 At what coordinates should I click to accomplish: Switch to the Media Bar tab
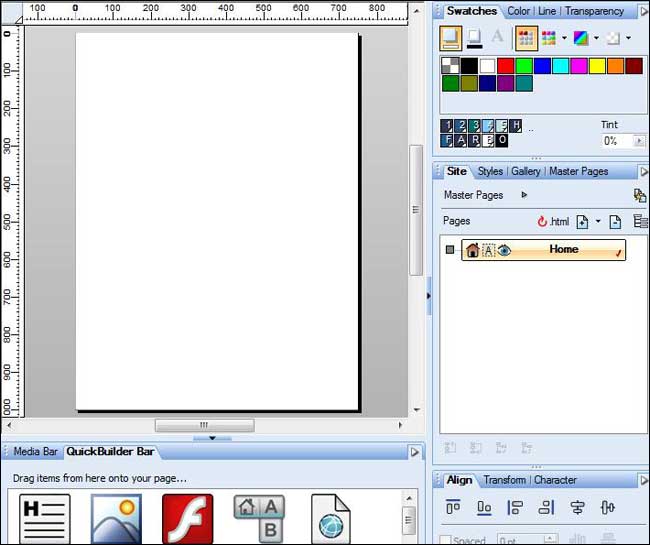click(x=35, y=452)
